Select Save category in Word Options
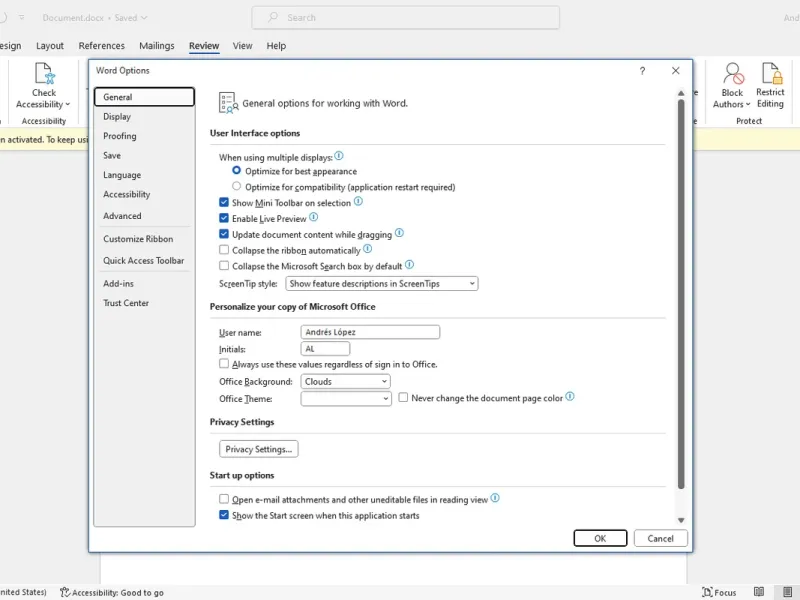This screenshot has width=800, height=600. coord(144,155)
